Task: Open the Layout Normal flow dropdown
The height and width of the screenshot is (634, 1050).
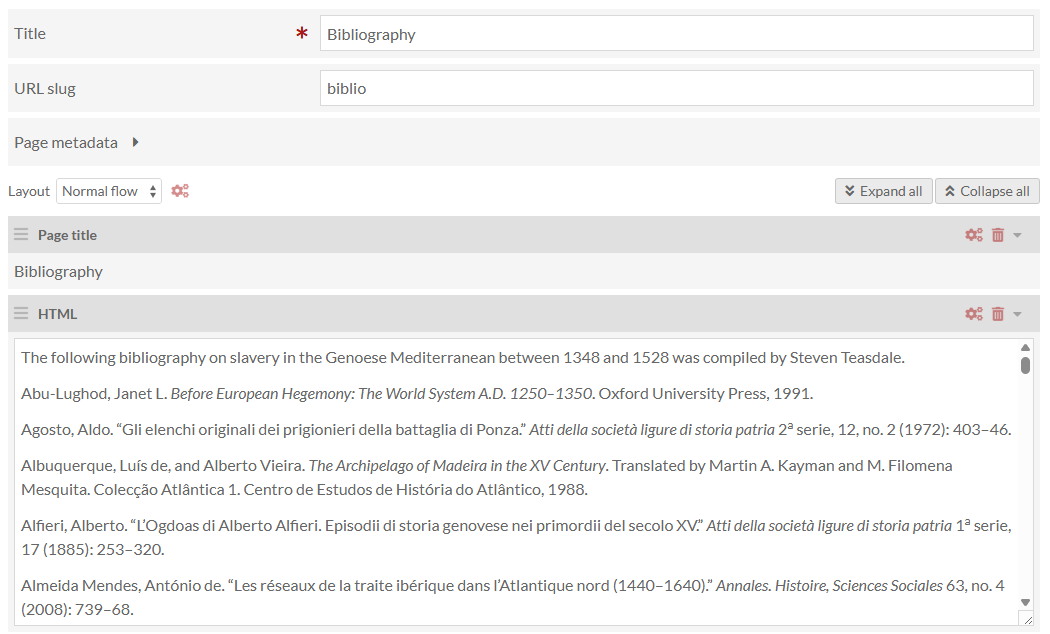Action: (108, 191)
